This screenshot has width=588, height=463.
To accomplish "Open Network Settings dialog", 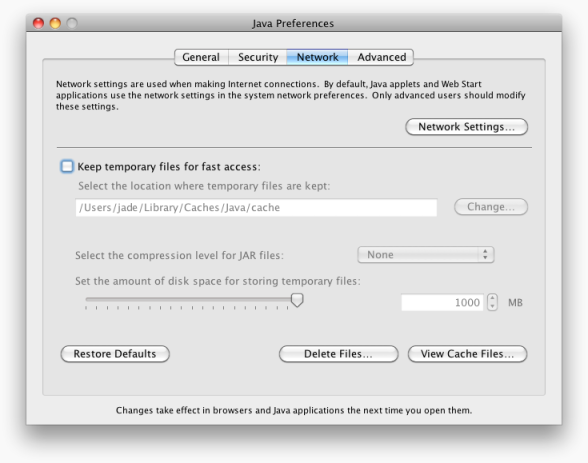I will click(466, 127).
